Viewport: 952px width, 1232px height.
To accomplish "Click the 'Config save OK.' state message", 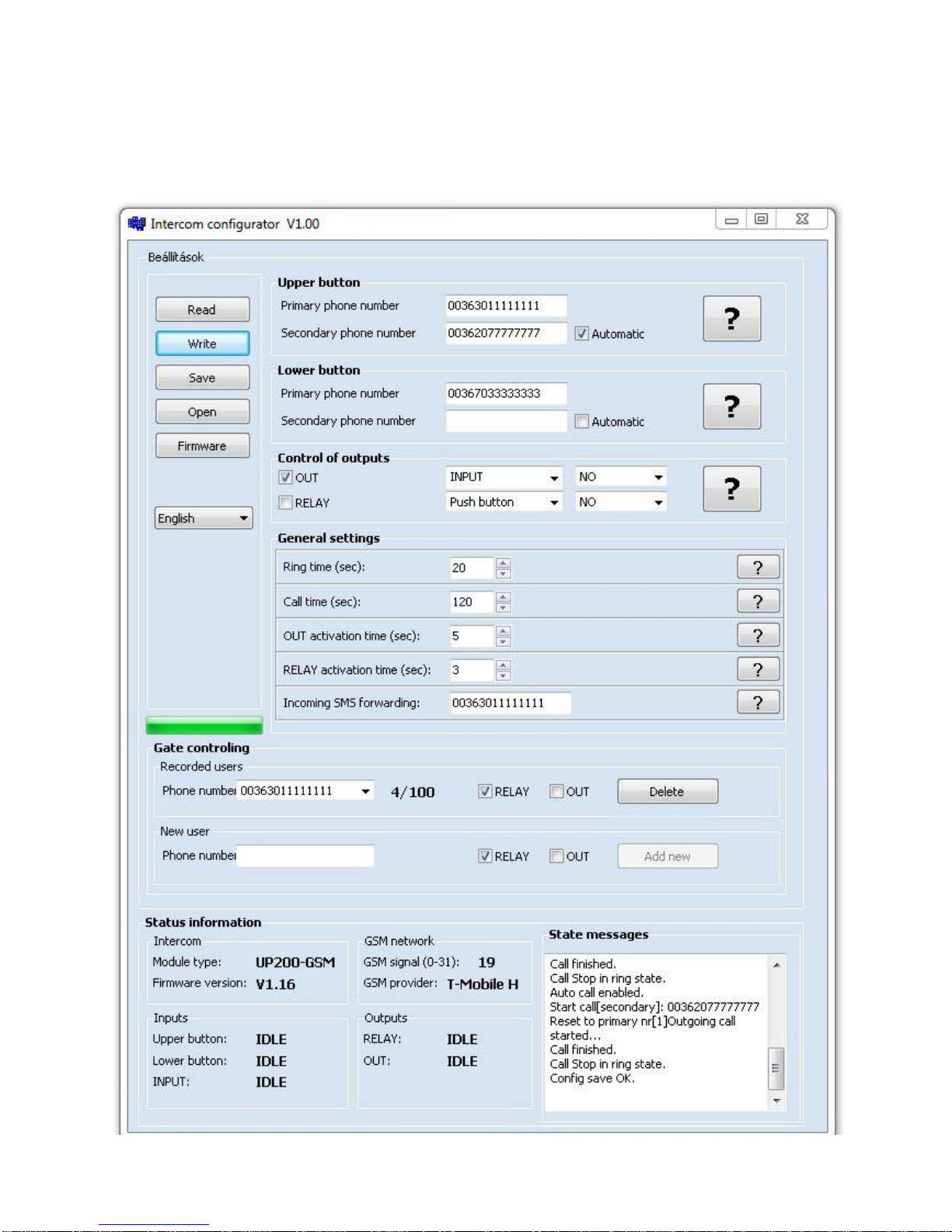I will click(592, 1079).
